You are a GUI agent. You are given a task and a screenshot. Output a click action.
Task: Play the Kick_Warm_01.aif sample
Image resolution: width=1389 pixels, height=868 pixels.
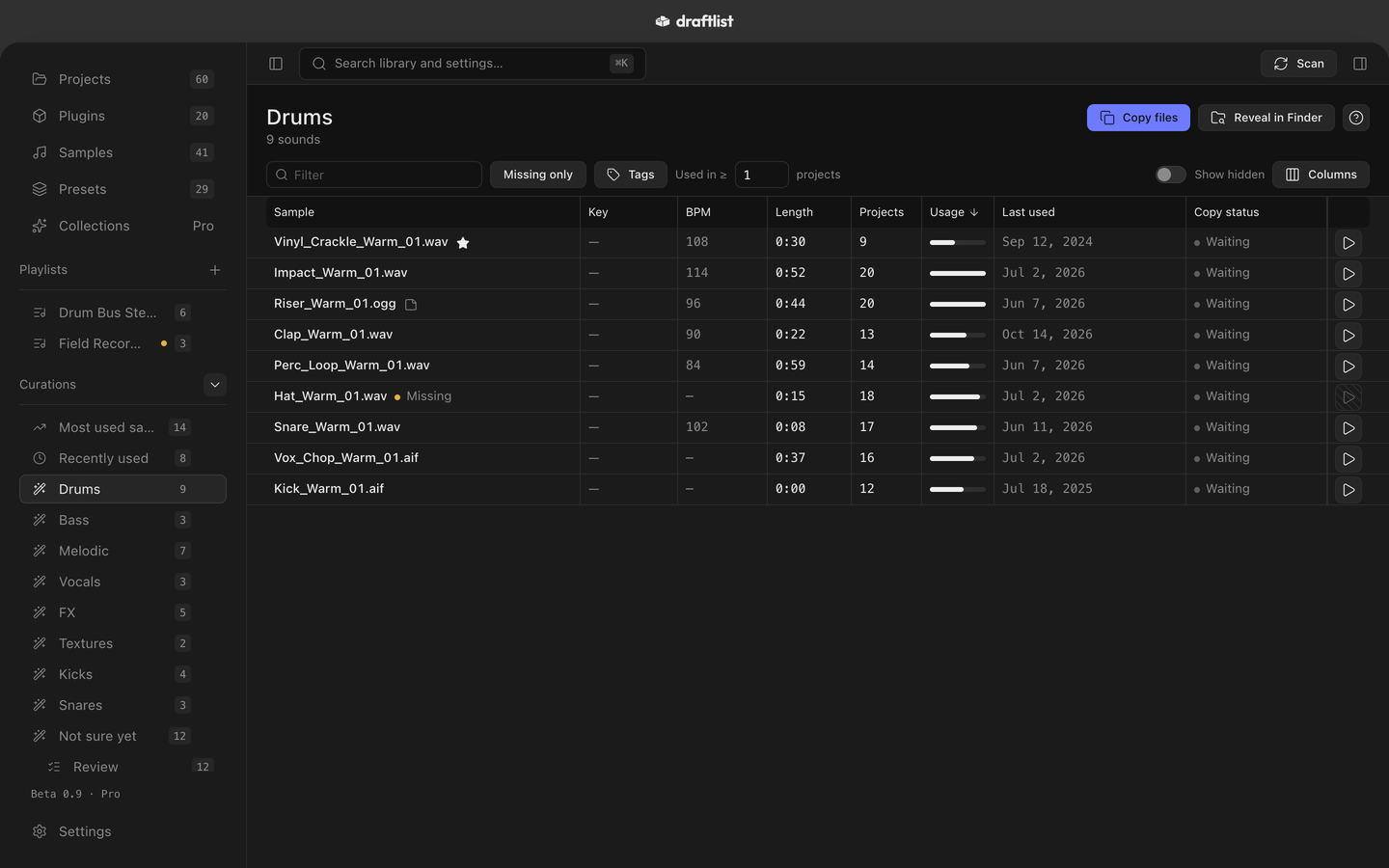pyautogui.click(x=1348, y=490)
